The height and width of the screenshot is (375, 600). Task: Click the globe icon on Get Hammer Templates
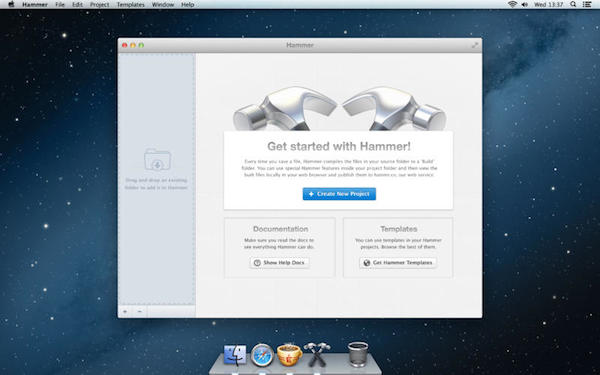tap(367, 263)
